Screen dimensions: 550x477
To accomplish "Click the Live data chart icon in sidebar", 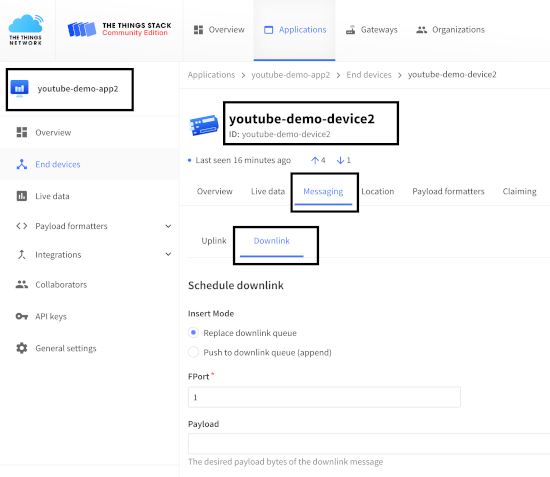I will tap(22, 196).
